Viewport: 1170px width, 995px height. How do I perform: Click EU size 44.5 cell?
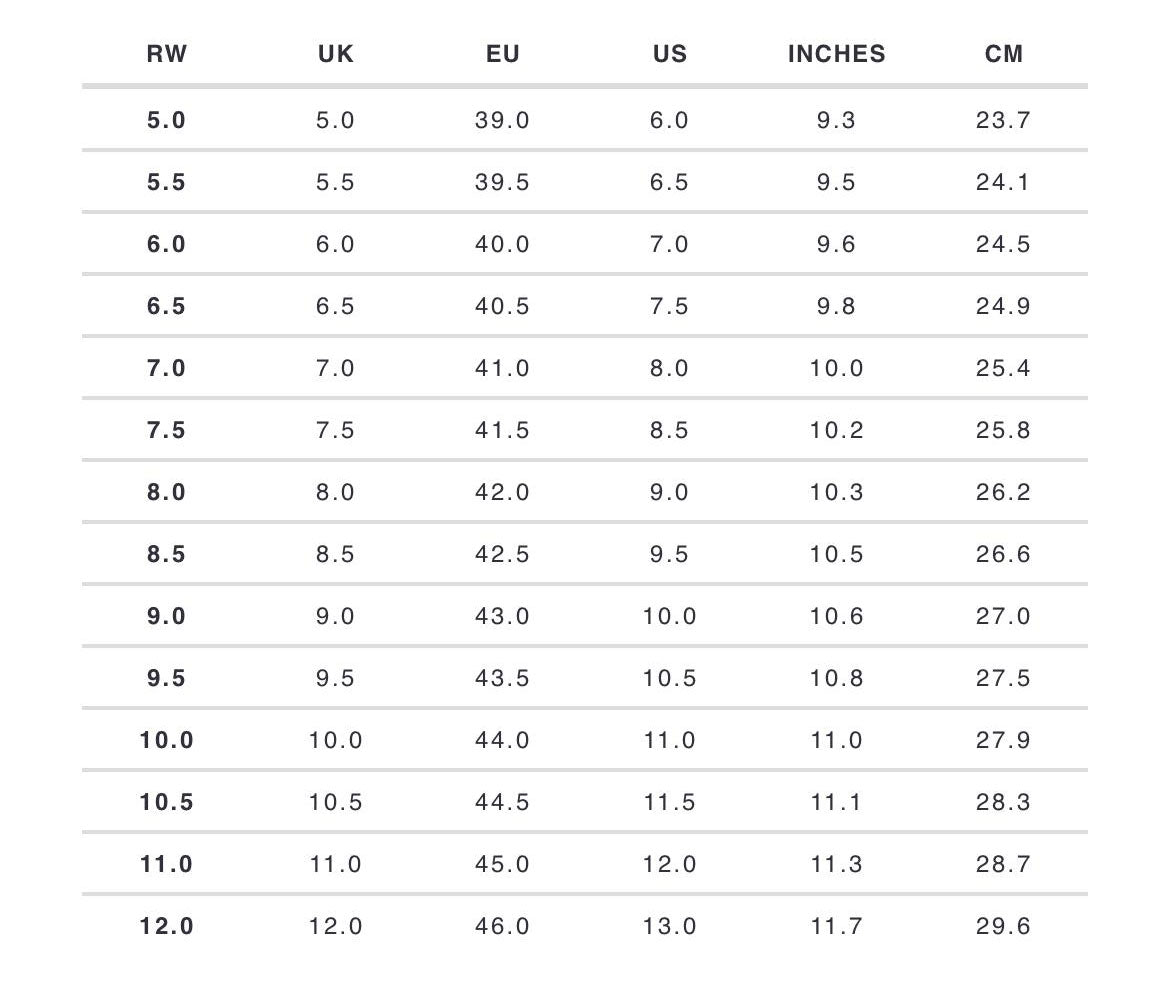click(x=503, y=803)
